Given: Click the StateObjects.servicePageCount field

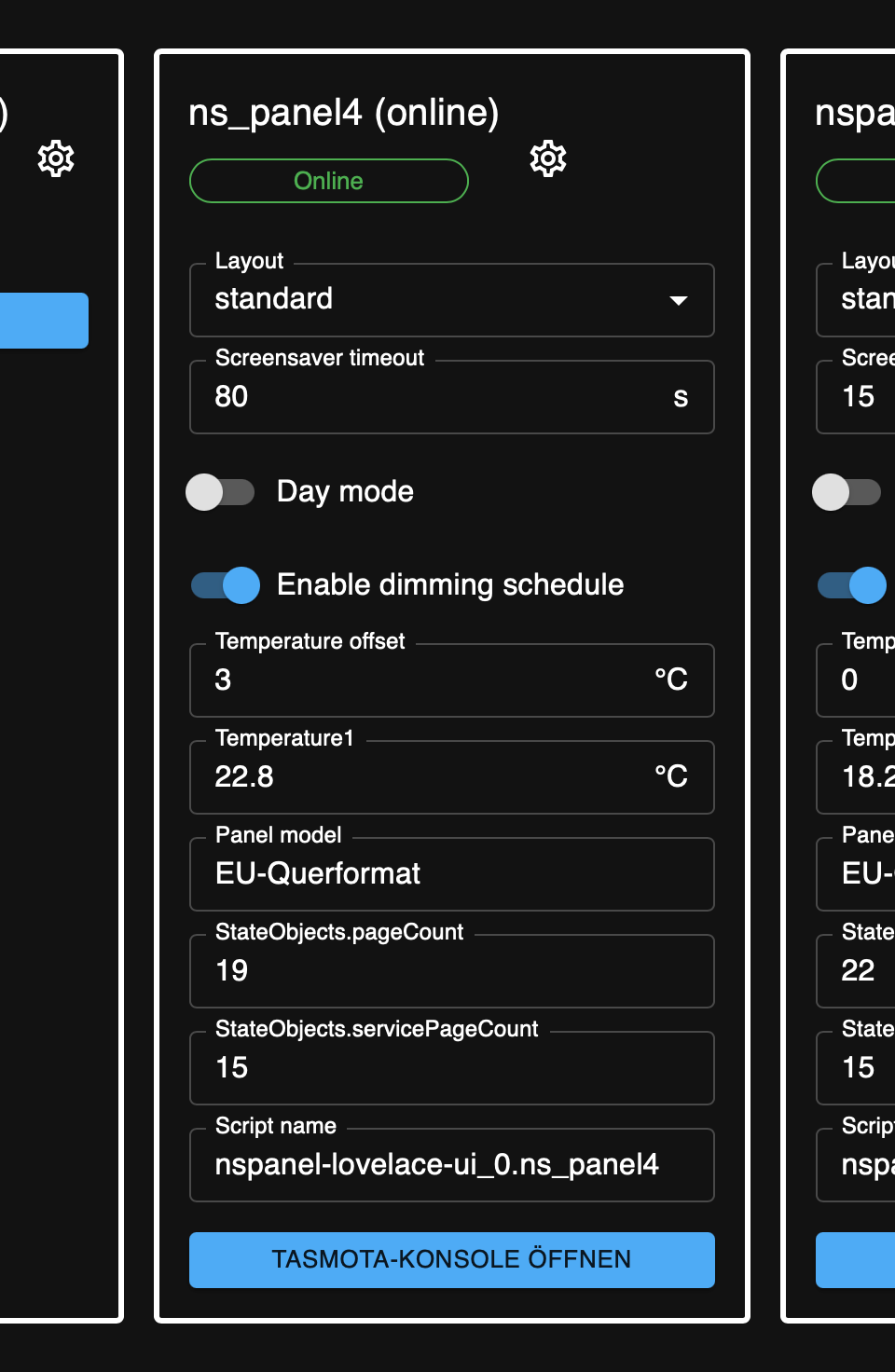Looking at the screenshot, I should pos(452,1068).
